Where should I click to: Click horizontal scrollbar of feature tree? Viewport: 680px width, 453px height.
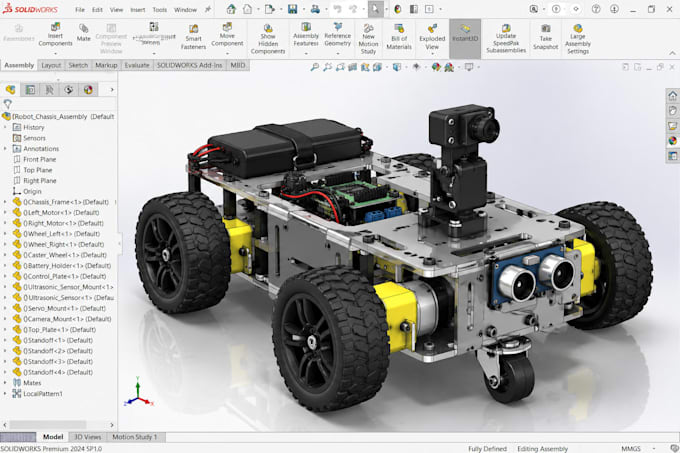point(48,425)
